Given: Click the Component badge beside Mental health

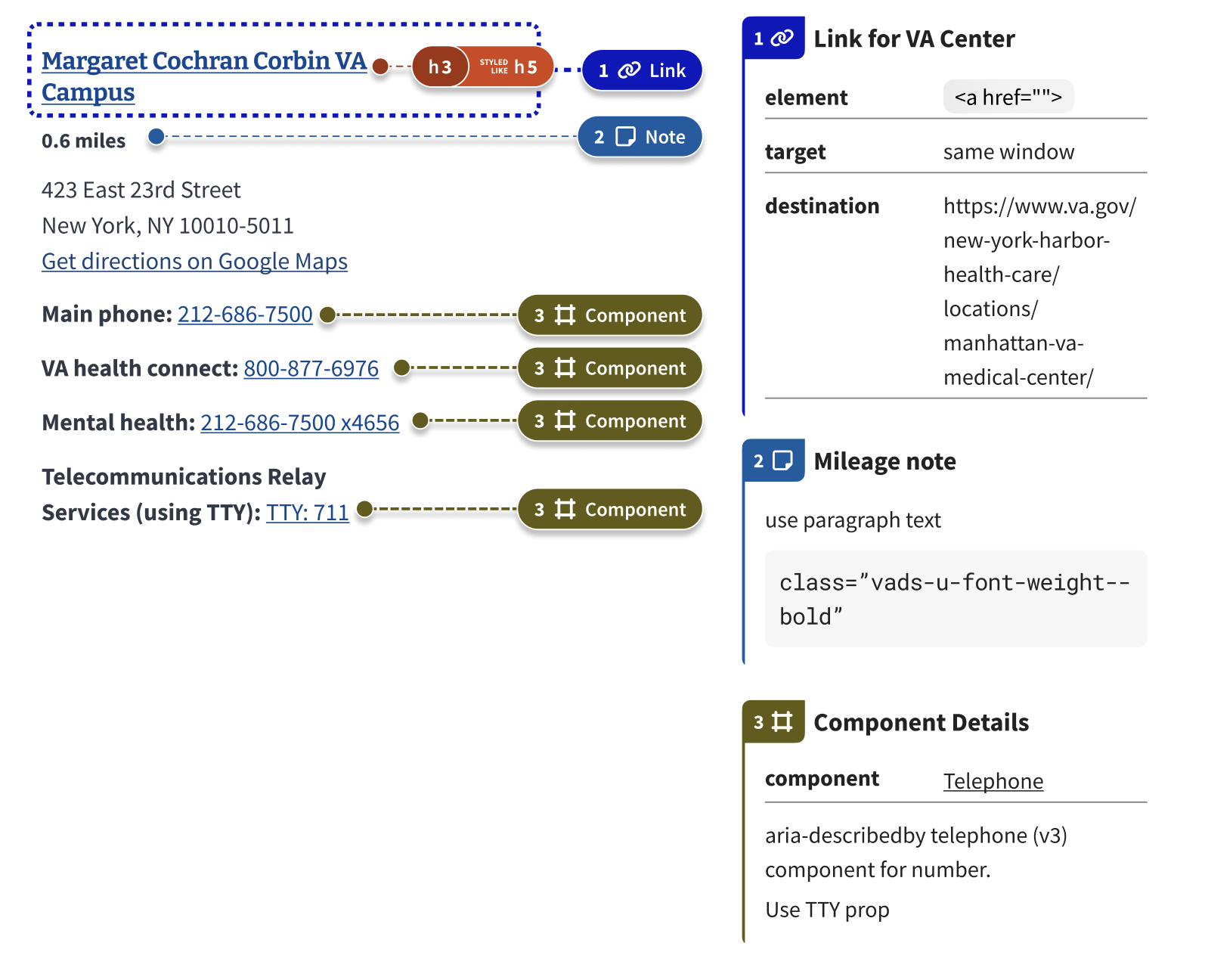Looking at the screenshot, I should pos(610,421).
